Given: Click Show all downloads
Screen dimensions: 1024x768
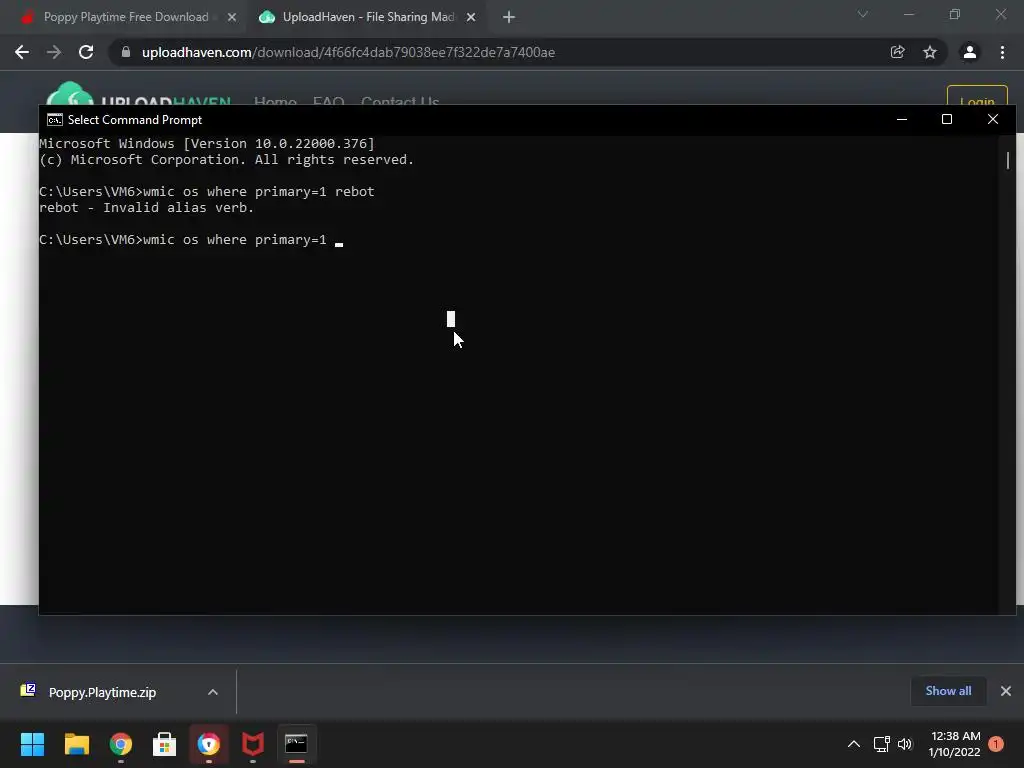Looking at the screenshot, I should [x=948, y=691].
